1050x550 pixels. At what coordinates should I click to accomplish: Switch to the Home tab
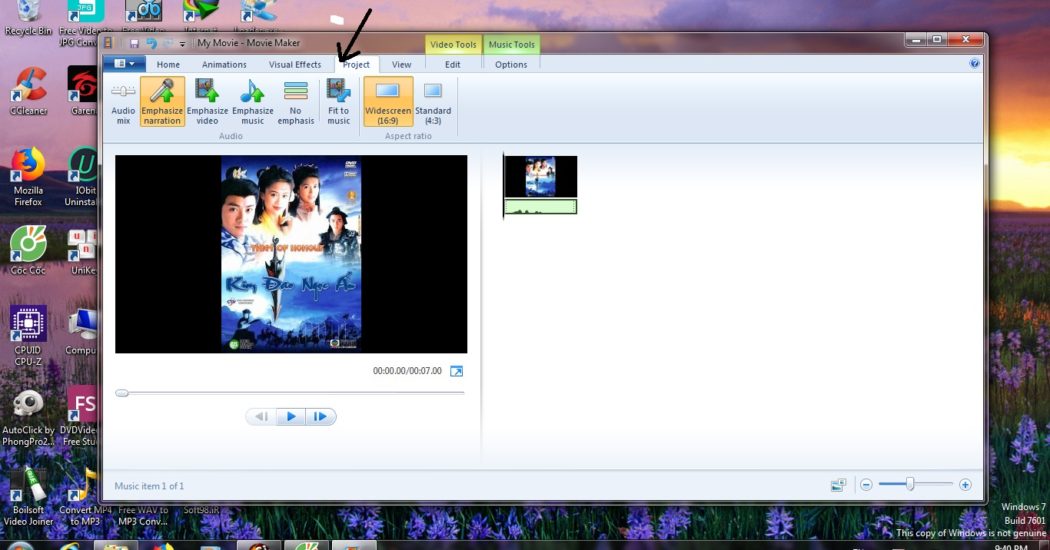(x=168, y=64)
